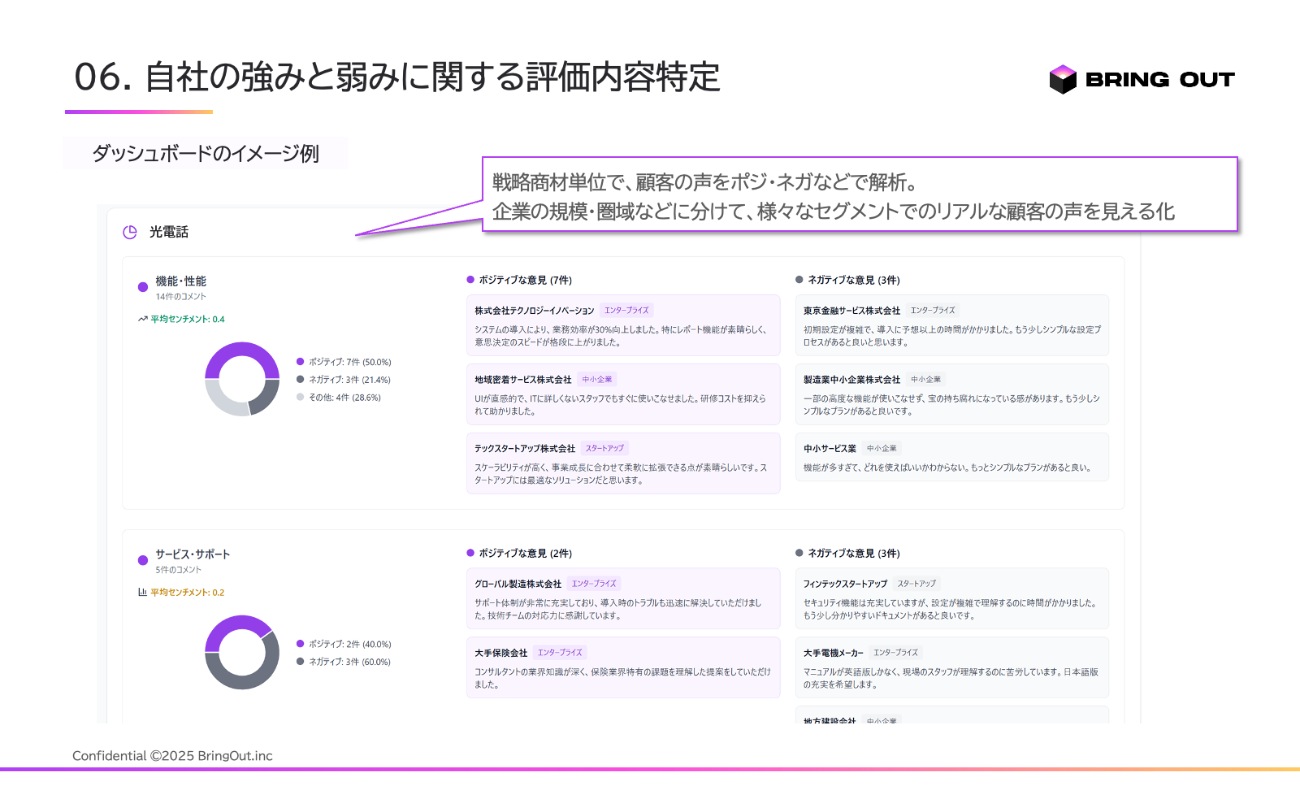Click the purple dot beside サービス・サポート
Image resolution: width=1300 pixels, height=800 pixels.
pyautogui.click(x=143, y=560)
